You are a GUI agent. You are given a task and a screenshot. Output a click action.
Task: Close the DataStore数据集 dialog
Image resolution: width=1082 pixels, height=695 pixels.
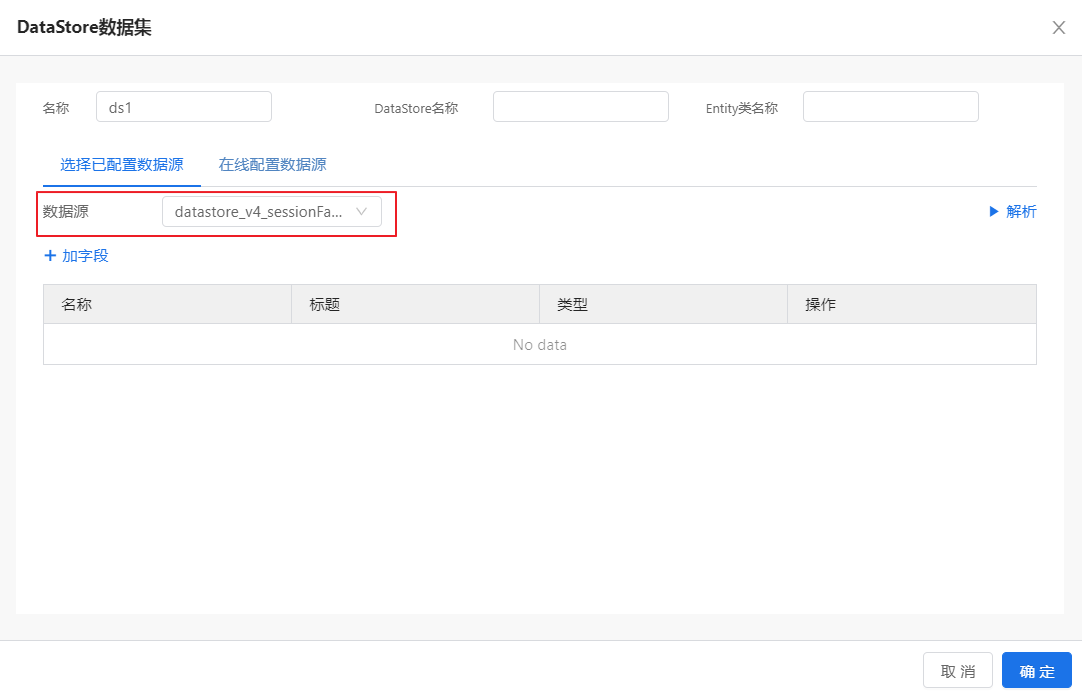[x=1059, y=28]
